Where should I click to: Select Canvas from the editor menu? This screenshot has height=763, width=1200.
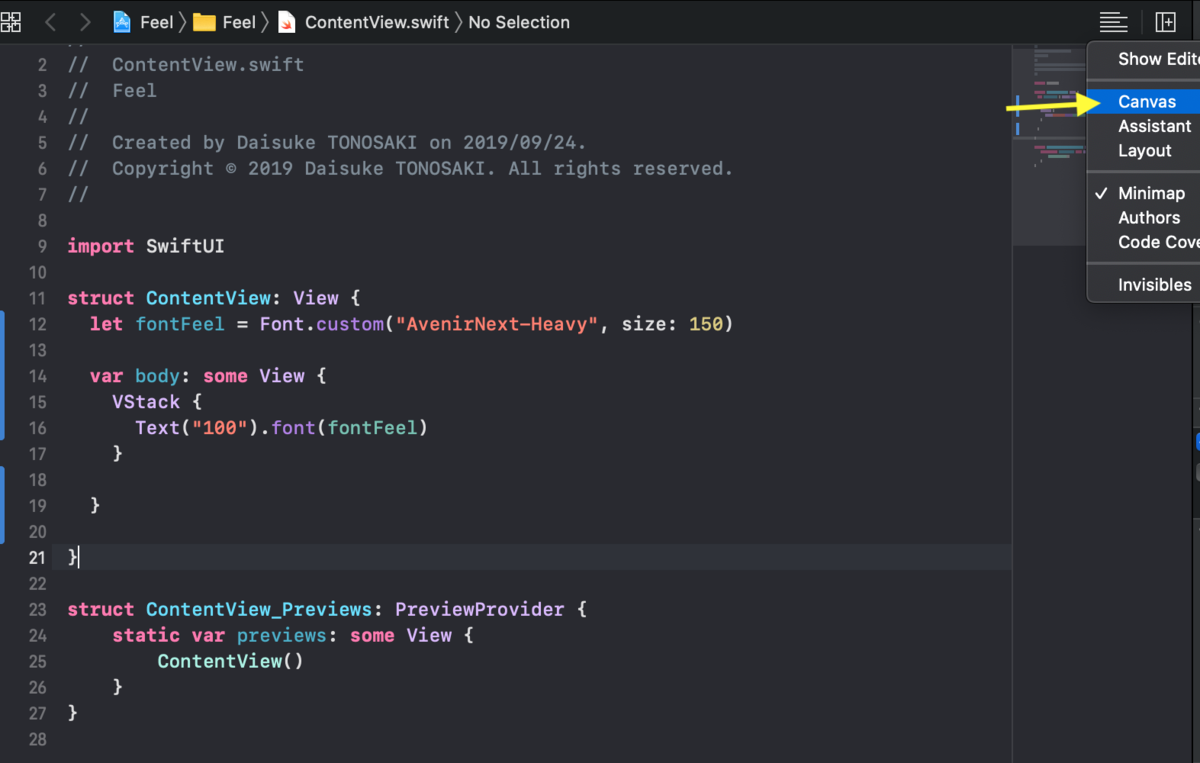pos(1144,102)
